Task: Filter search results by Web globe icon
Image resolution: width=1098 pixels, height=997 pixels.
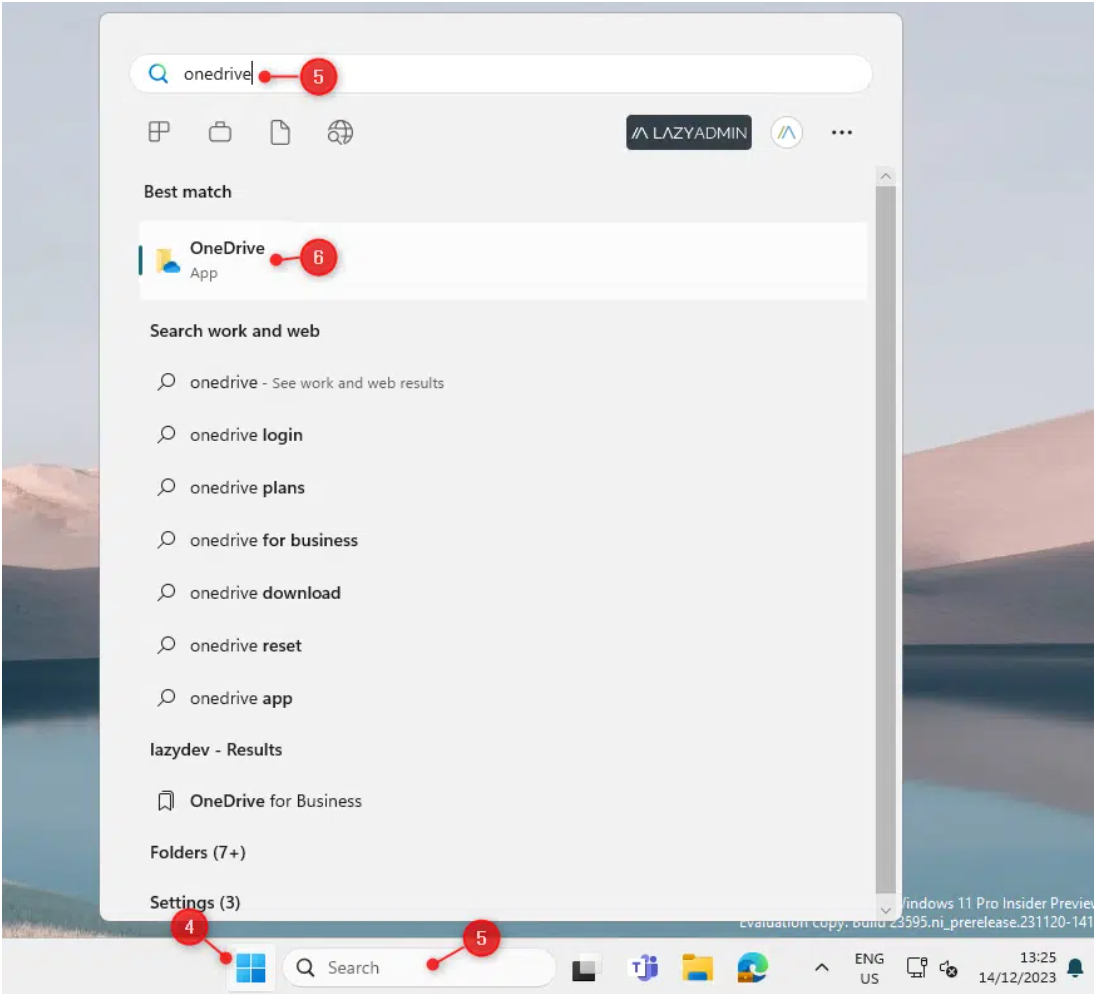Action: pos(340,132)
